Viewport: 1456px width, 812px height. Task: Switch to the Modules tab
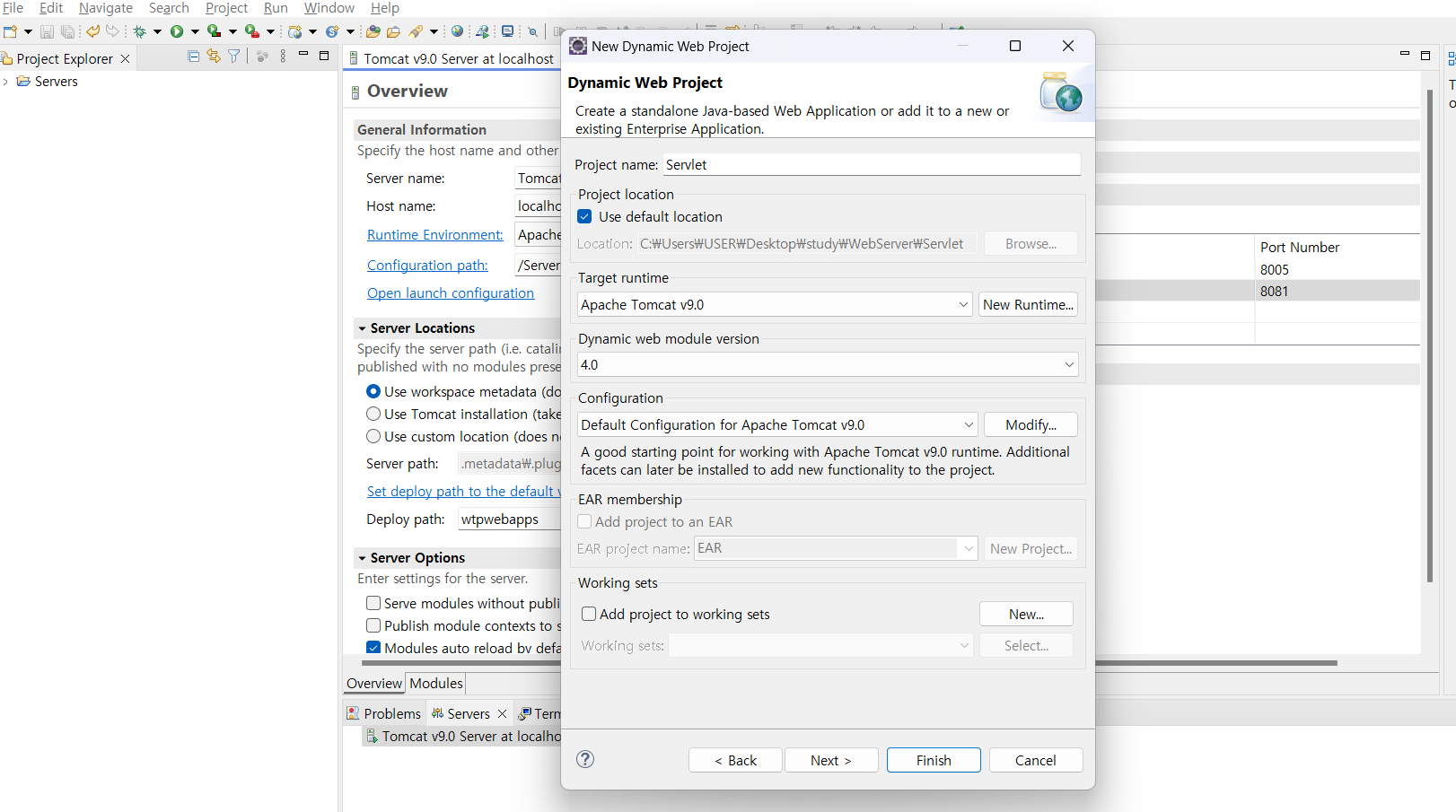(x=436, y=683)
